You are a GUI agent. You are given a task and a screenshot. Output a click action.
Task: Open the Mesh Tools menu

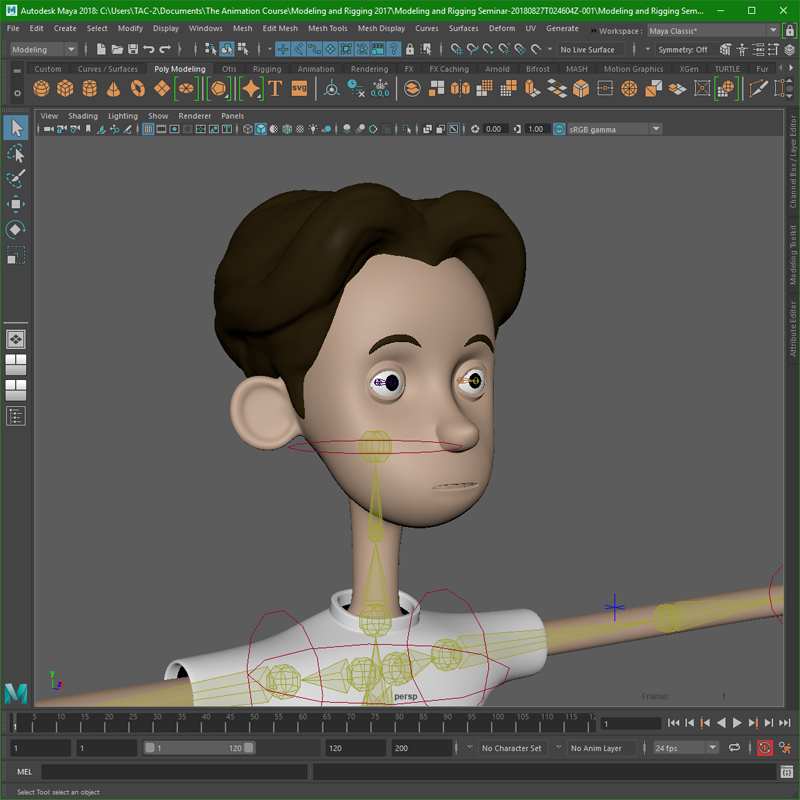(327, 28)
